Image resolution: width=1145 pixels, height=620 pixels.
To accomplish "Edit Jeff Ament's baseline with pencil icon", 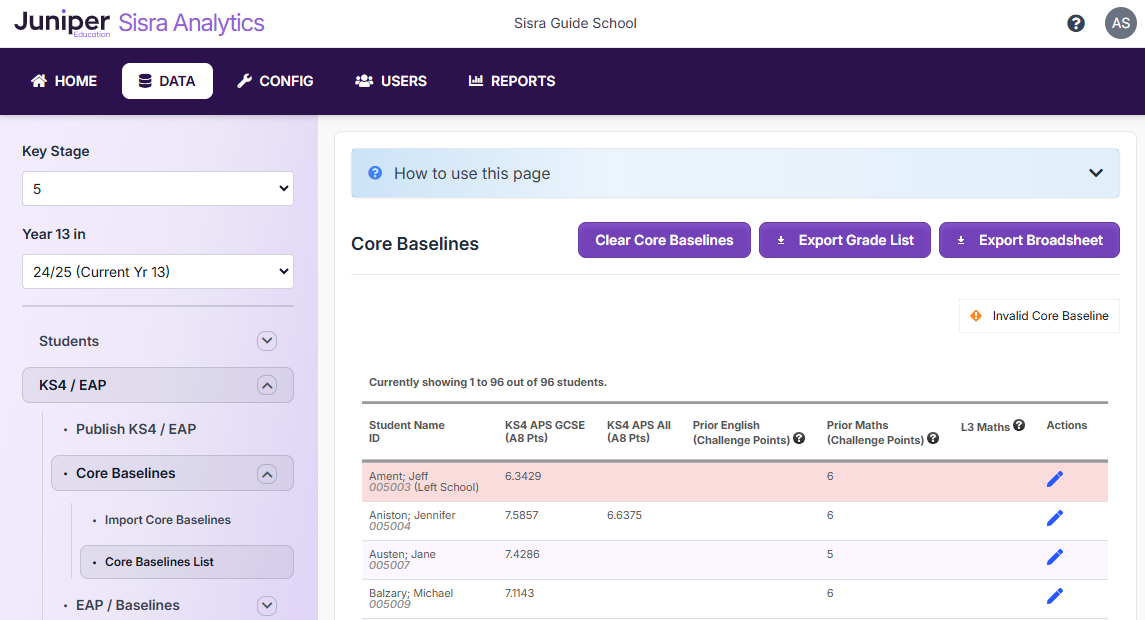I will point(1054,479).
